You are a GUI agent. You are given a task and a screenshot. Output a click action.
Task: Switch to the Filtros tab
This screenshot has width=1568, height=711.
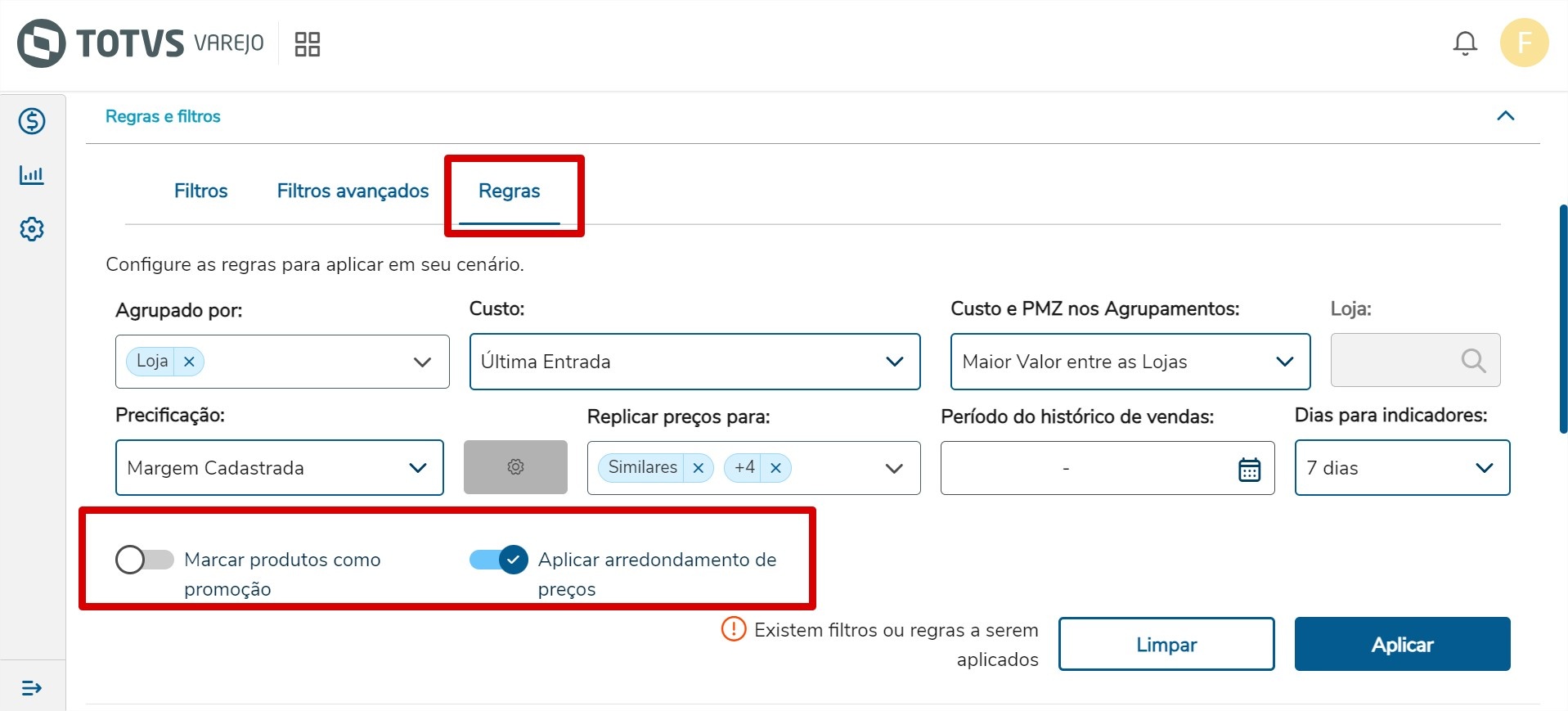pos(200,191)
